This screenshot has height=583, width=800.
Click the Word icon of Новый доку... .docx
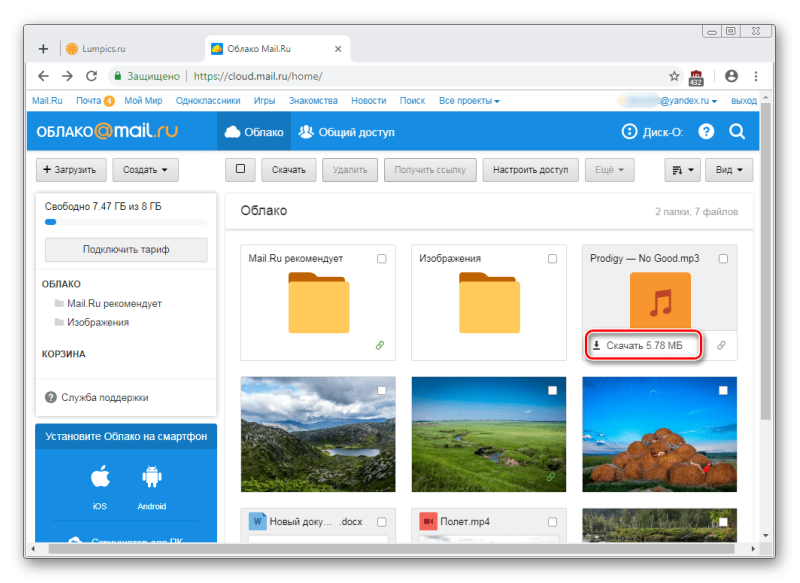(258, 521)
